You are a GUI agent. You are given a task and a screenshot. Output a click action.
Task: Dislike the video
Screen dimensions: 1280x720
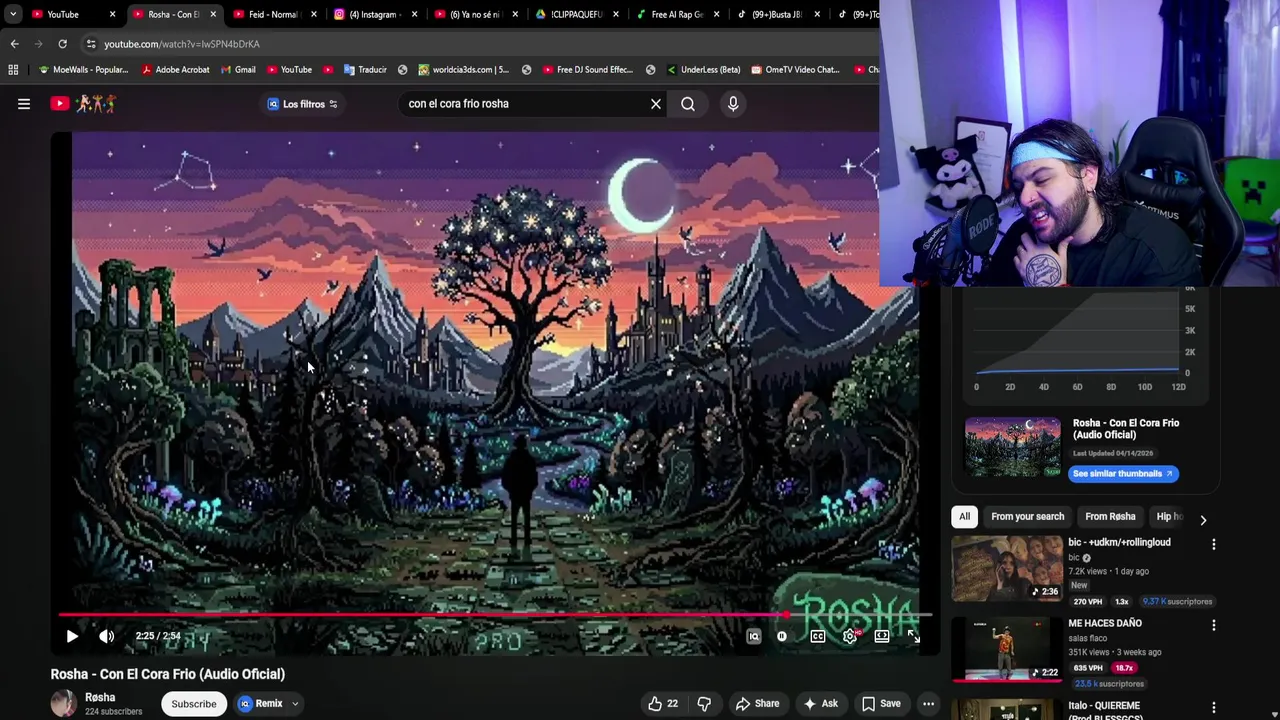click(704, 704)
